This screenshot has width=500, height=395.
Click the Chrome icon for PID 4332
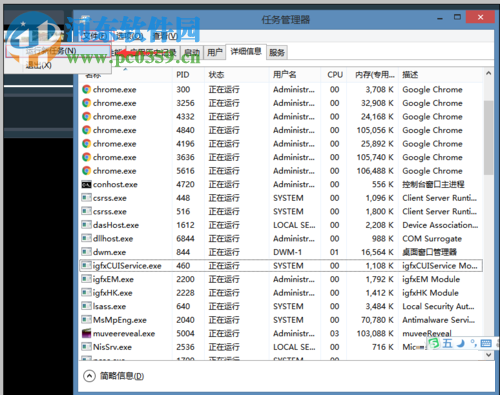86,116
